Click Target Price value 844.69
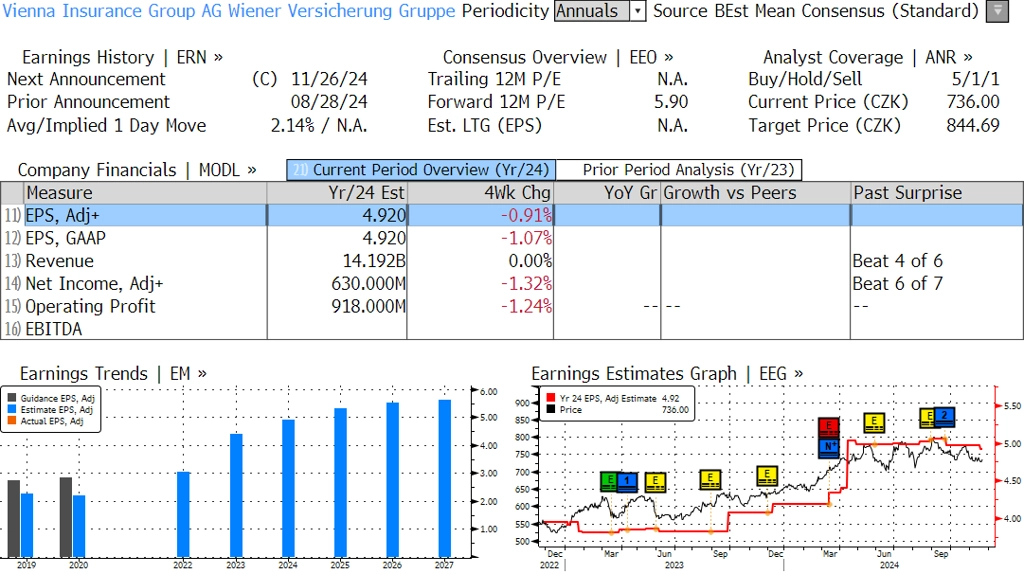1024x574 pixels. 973,125
